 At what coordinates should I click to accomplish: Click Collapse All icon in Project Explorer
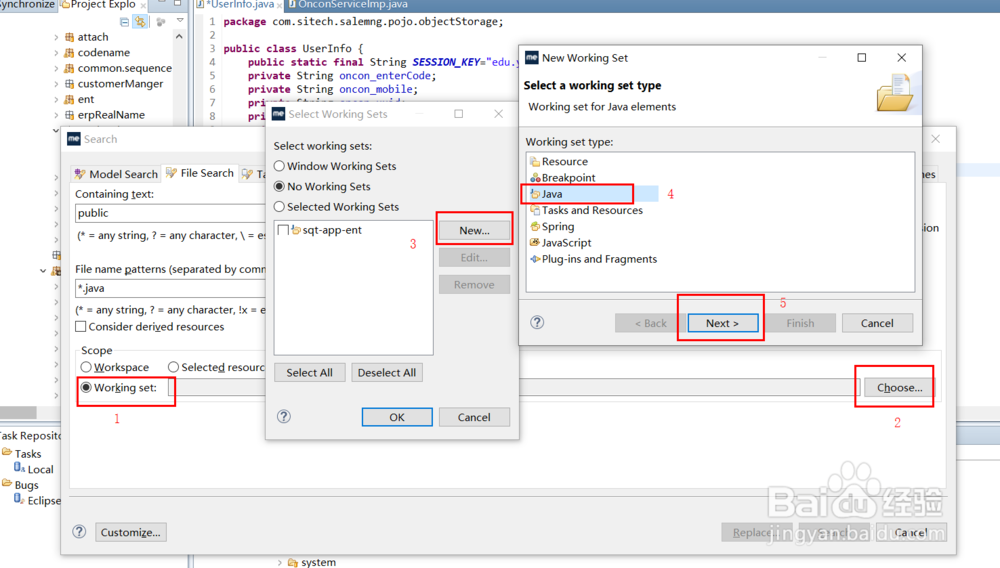click(x=124, y=22)
